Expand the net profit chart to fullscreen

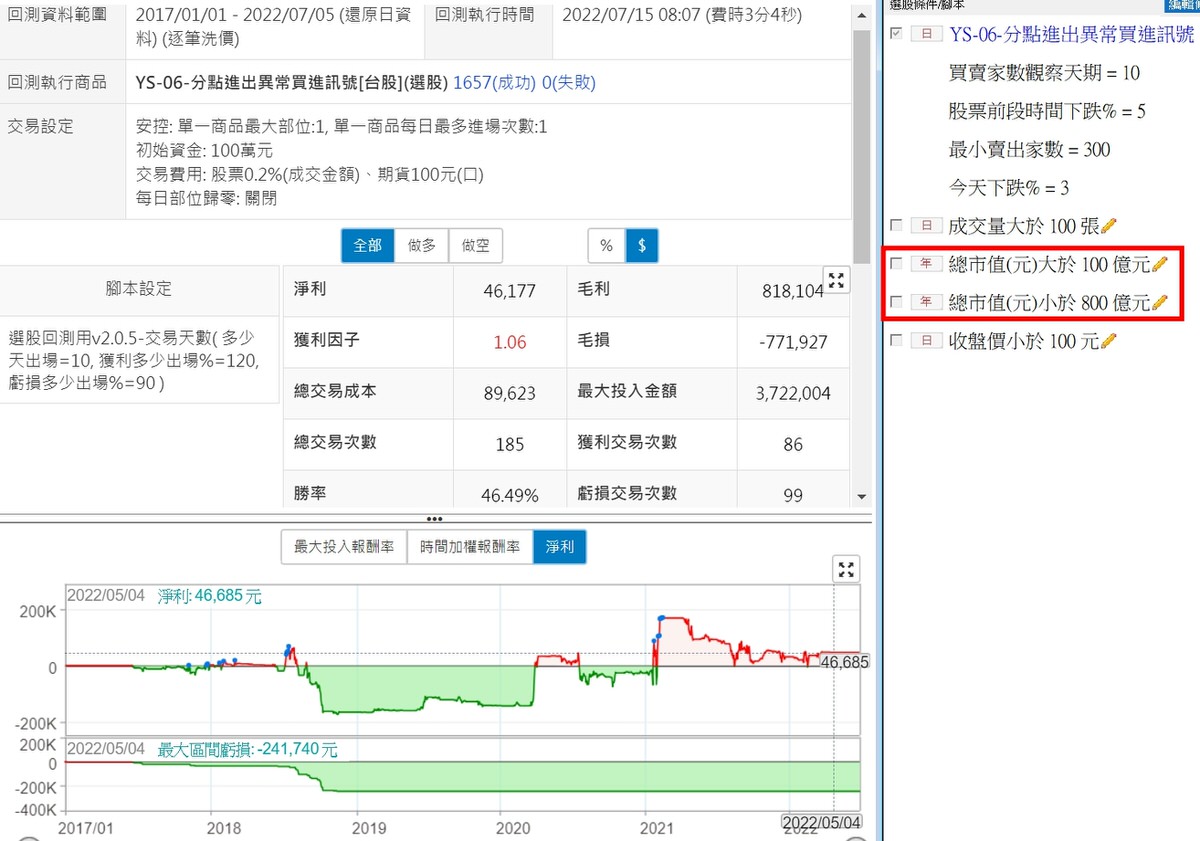tap(846, 570)
